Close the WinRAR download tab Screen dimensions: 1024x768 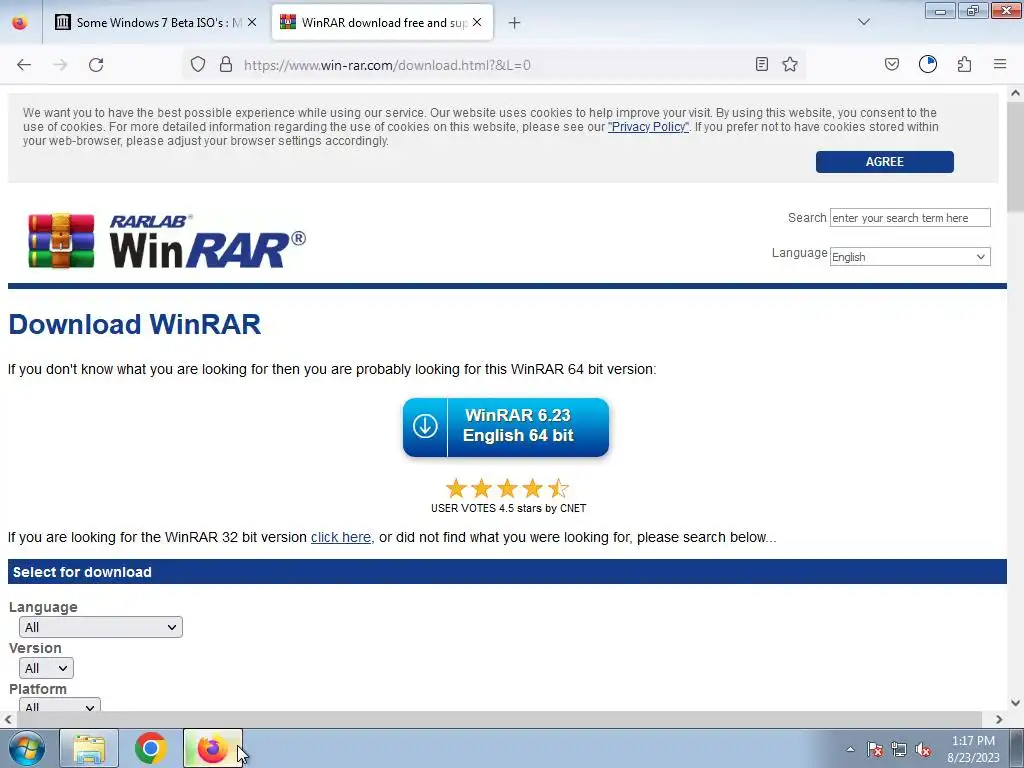coord(477,22)
